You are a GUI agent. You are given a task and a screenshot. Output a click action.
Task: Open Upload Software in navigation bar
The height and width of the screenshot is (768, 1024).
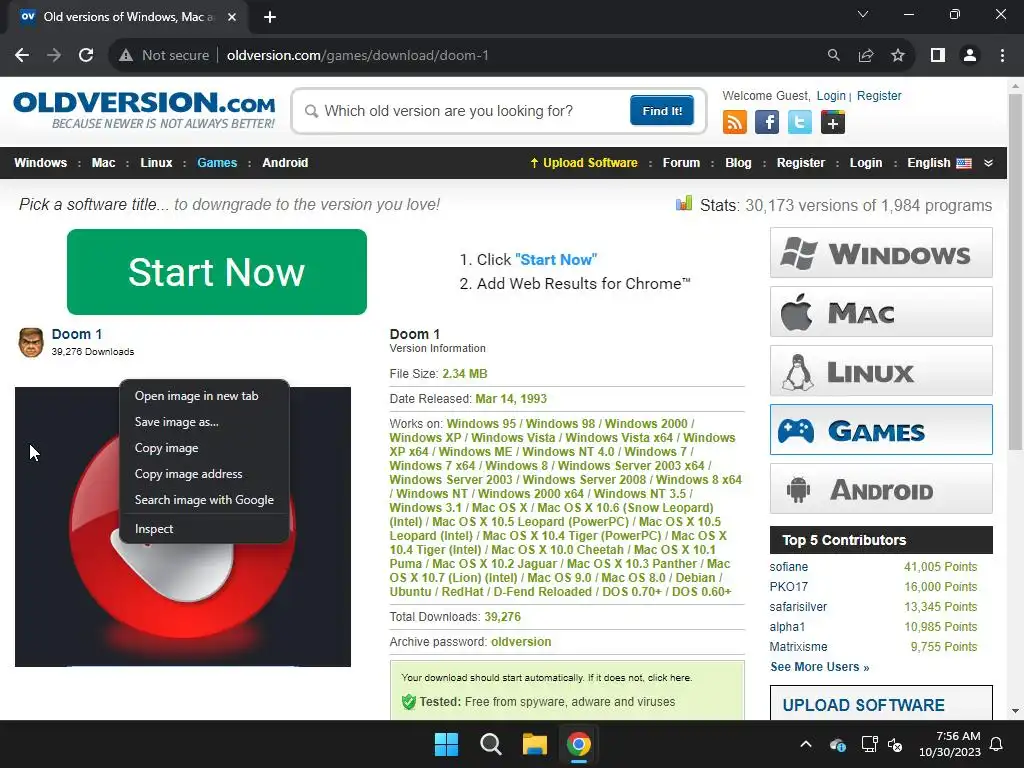[584, 163]
